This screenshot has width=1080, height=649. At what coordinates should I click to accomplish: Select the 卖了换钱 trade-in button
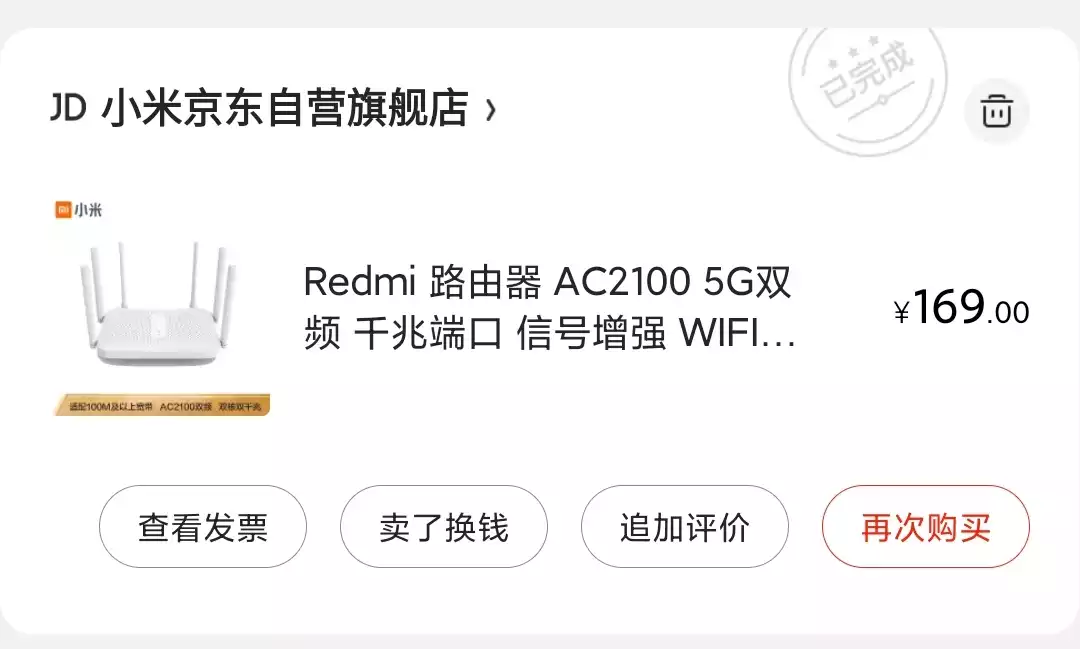tap(444, 527)
